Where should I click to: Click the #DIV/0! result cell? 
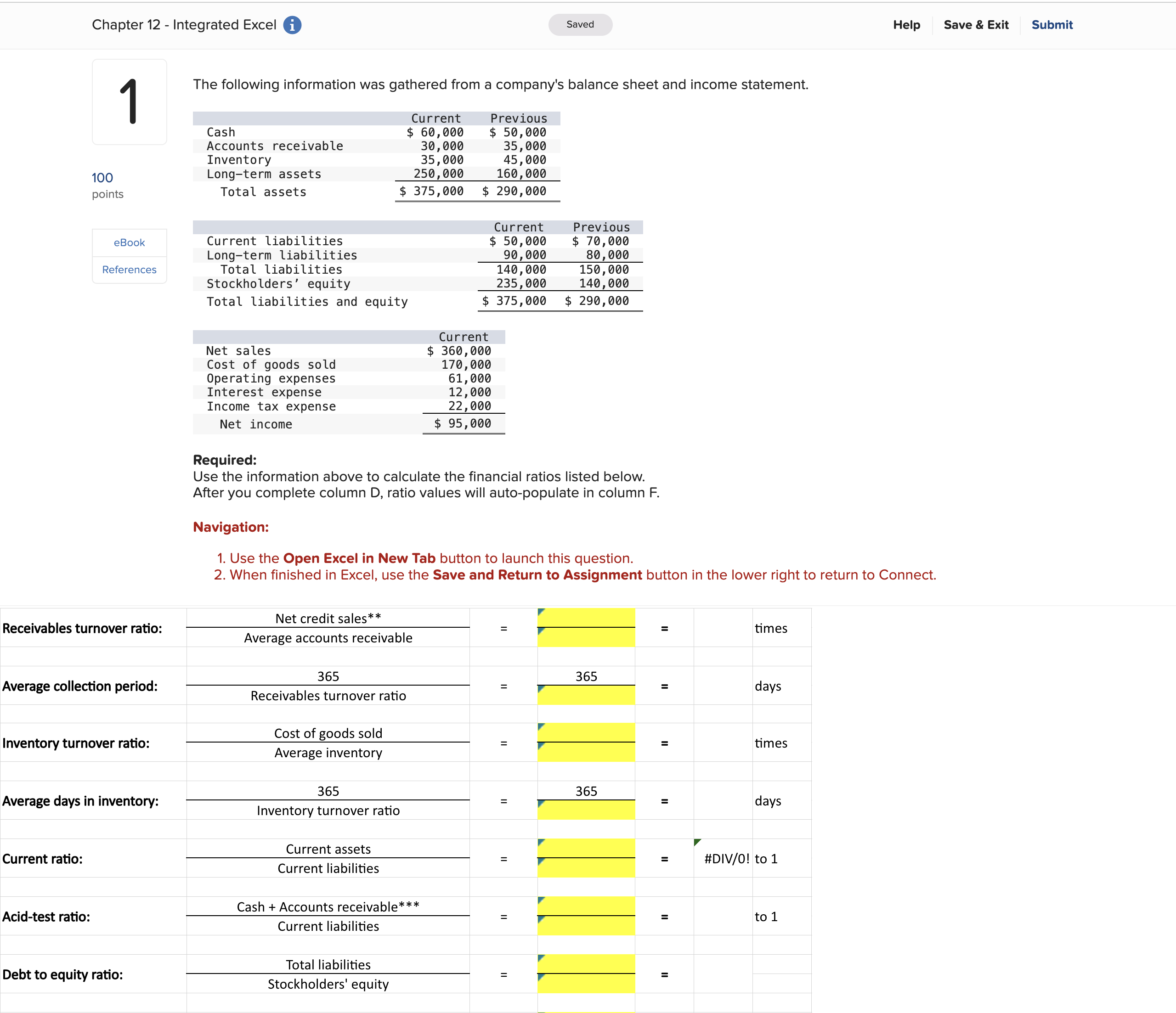(723, 859)
